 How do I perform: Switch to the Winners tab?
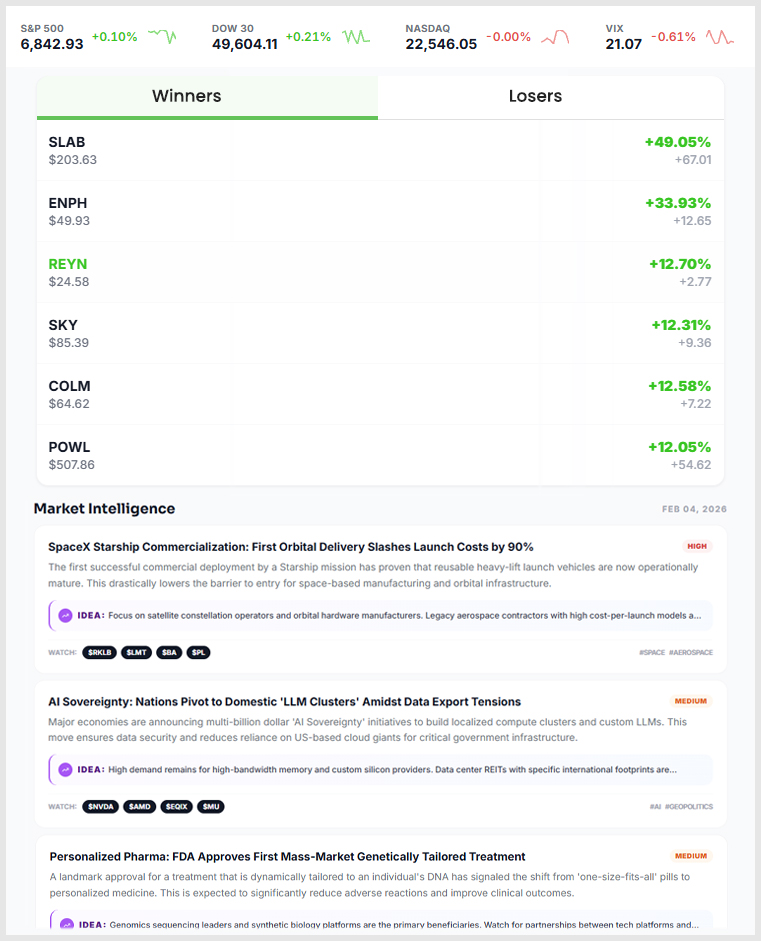point(207,97)
